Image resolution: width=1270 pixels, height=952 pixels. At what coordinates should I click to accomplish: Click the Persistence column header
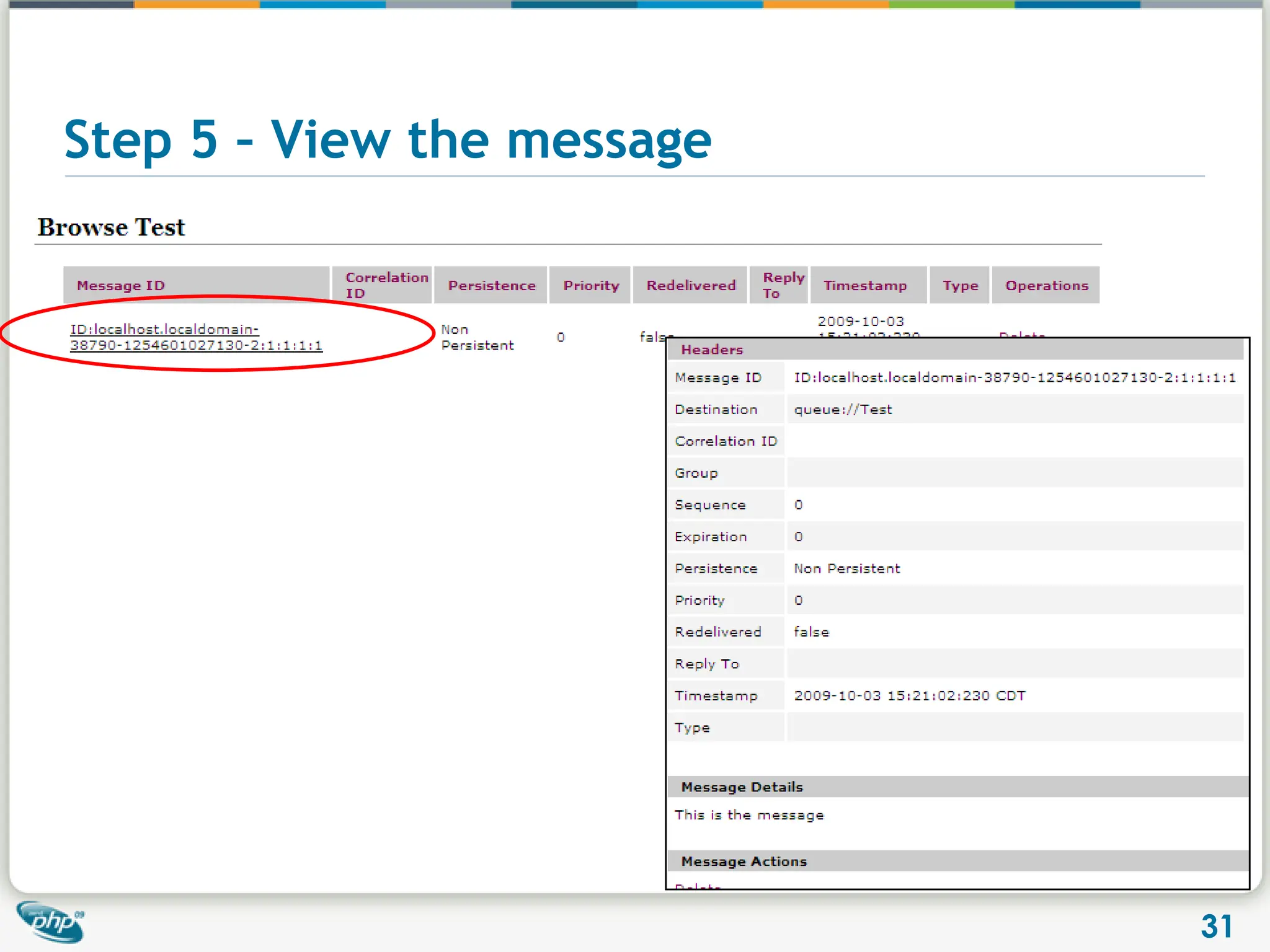[491, 285]
